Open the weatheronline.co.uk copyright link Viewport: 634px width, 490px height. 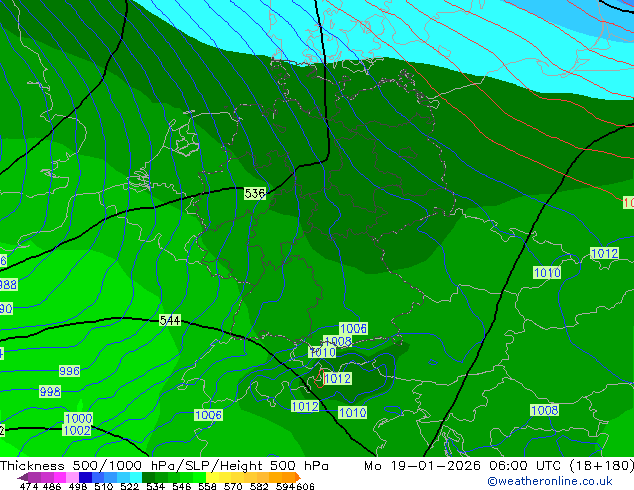(549, 481)
